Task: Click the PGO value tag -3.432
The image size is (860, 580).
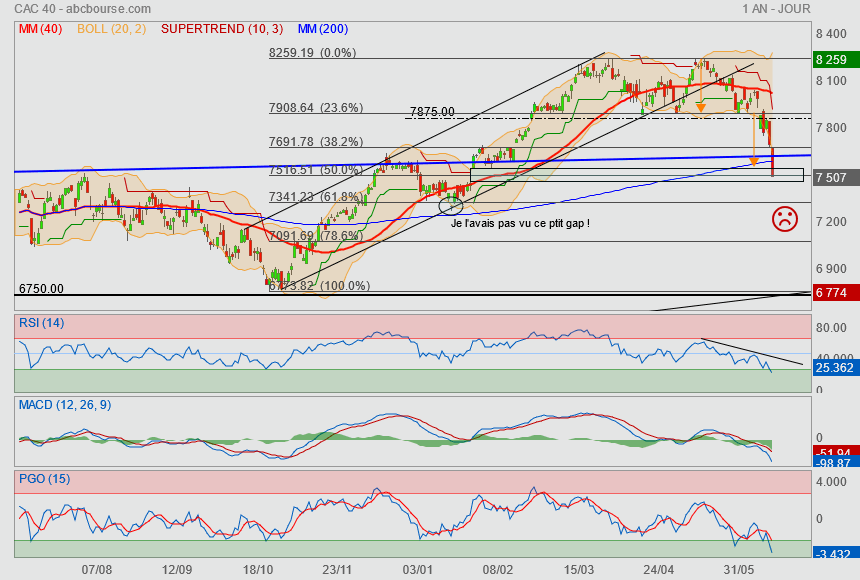Action: 835,553
